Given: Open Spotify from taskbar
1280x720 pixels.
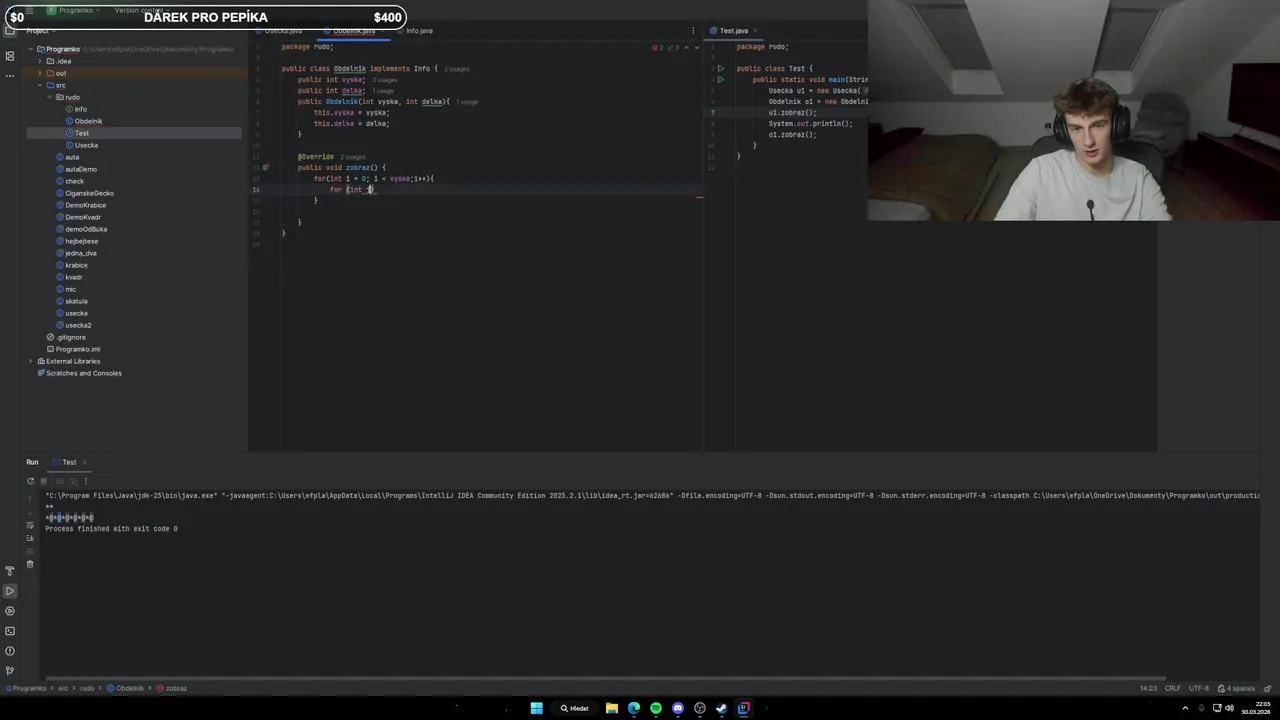Looking at the screenshot, I should click(x=656, y=708).
